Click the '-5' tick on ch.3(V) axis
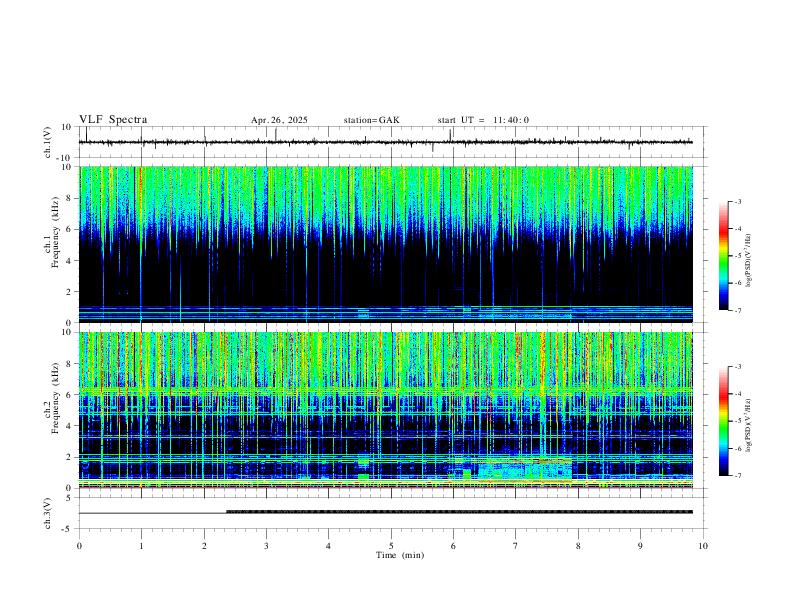 (67, 529)
